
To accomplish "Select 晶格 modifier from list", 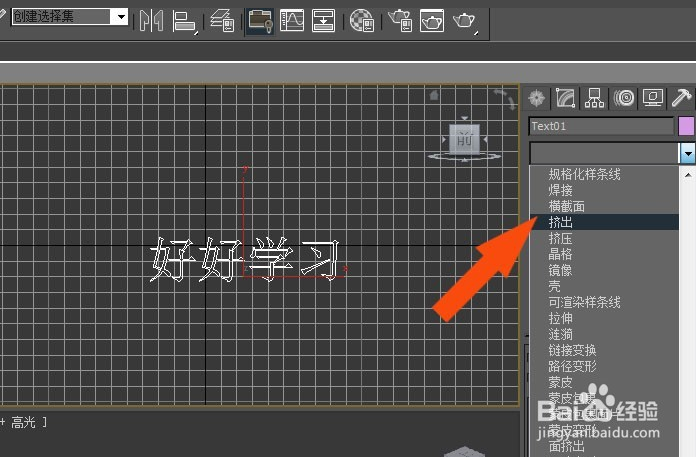I will coord(561,254).
